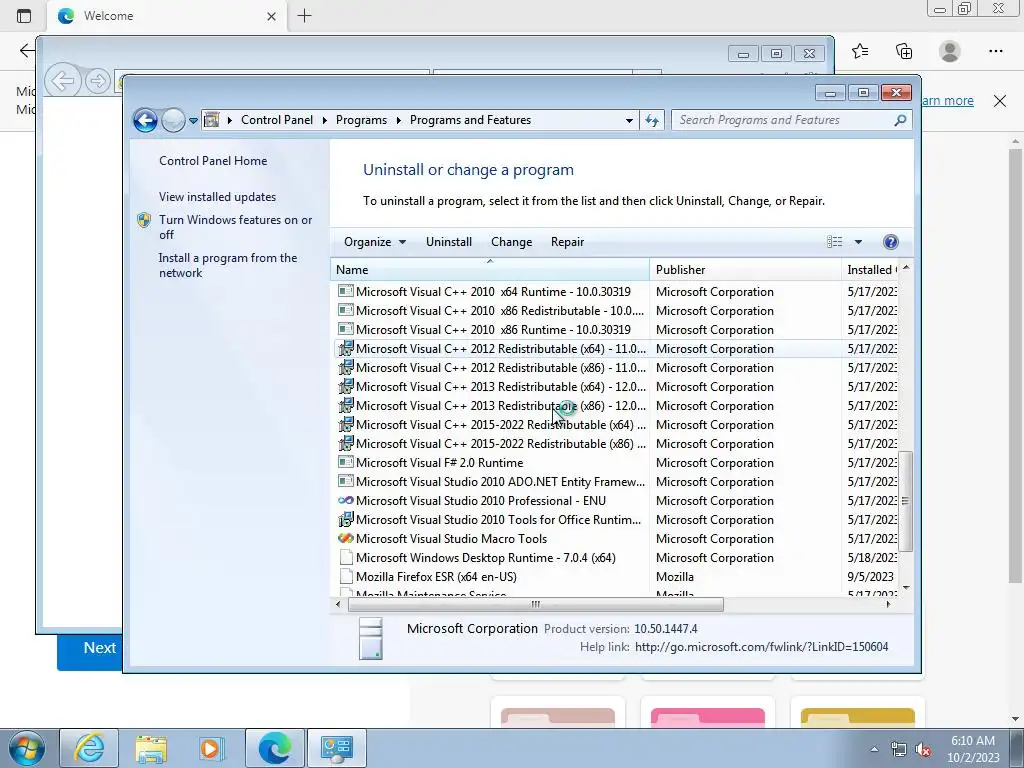The image size is (1024, 768).
Task: Click the Control Panel address bar icon
Action: (212, 120)
